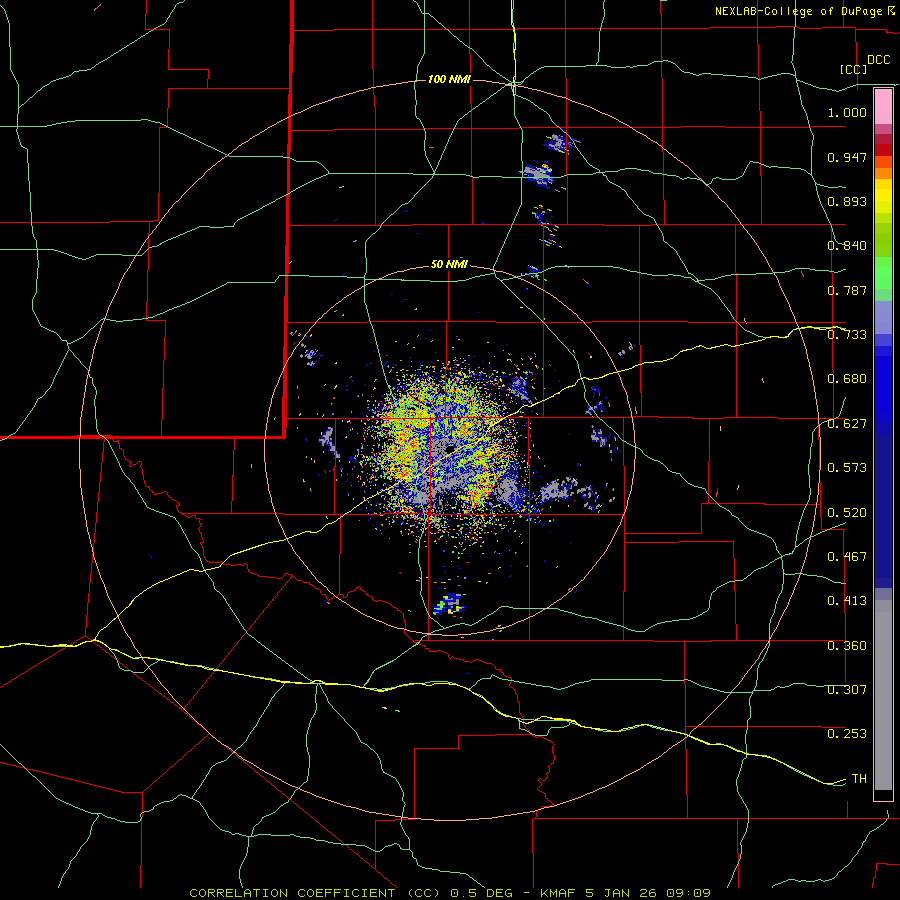Click the DCC label above the color scale
900x900 pixels.
coord(878,60)
